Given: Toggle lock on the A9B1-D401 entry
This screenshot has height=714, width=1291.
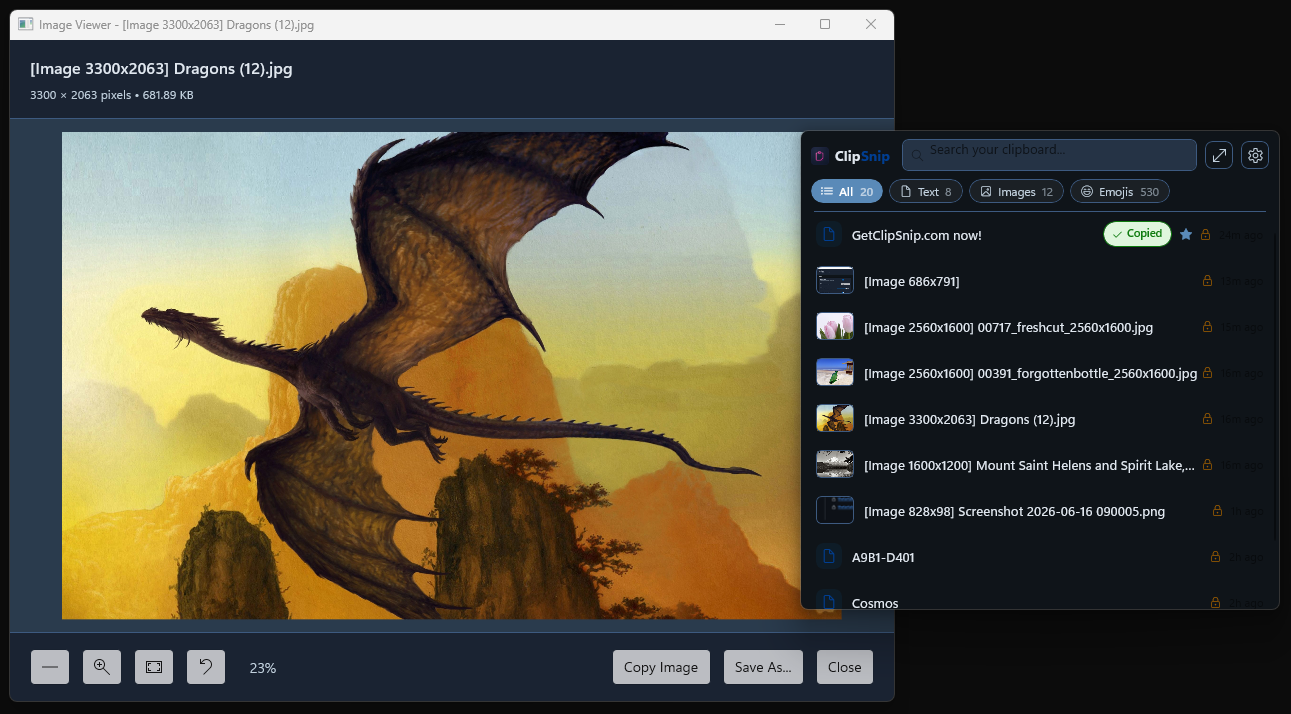Looking at the screenshot, I should click(1215, 557).
